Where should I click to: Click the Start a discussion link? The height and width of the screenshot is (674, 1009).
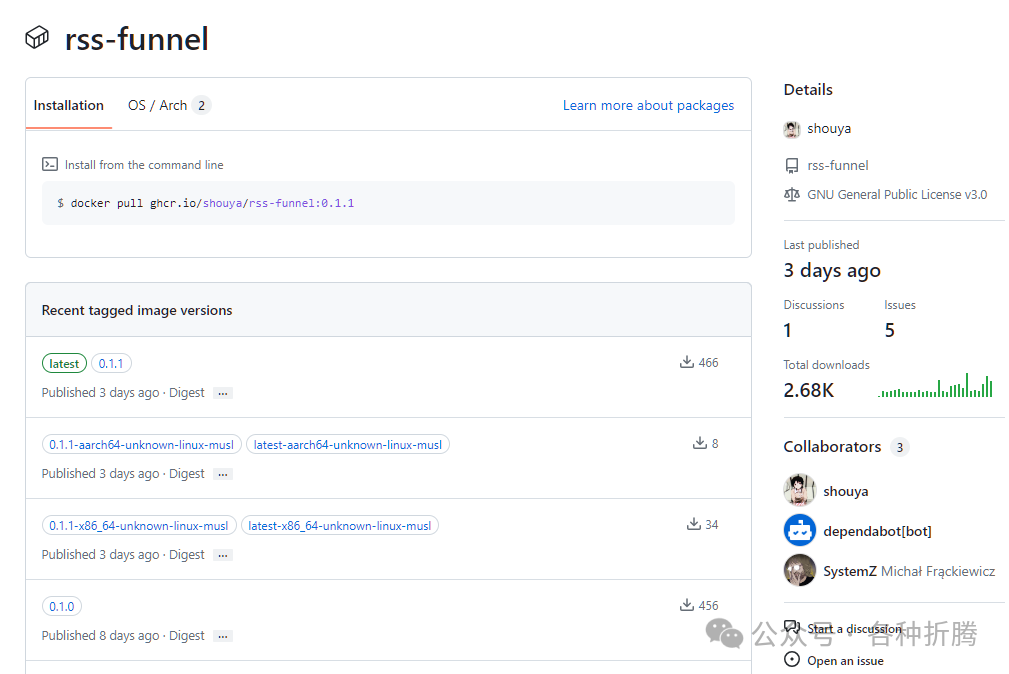pos(855,628)
